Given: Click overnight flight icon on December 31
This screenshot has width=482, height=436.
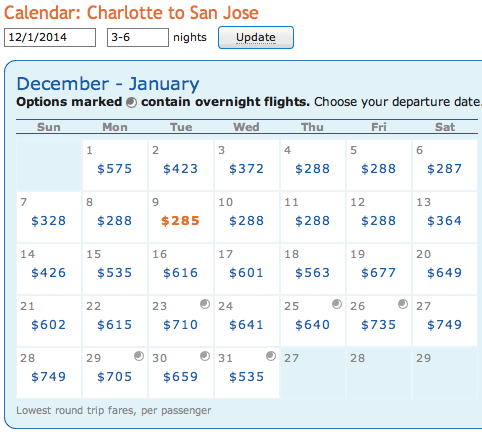Looking at the screenshot, I should [x=271, y=356].
